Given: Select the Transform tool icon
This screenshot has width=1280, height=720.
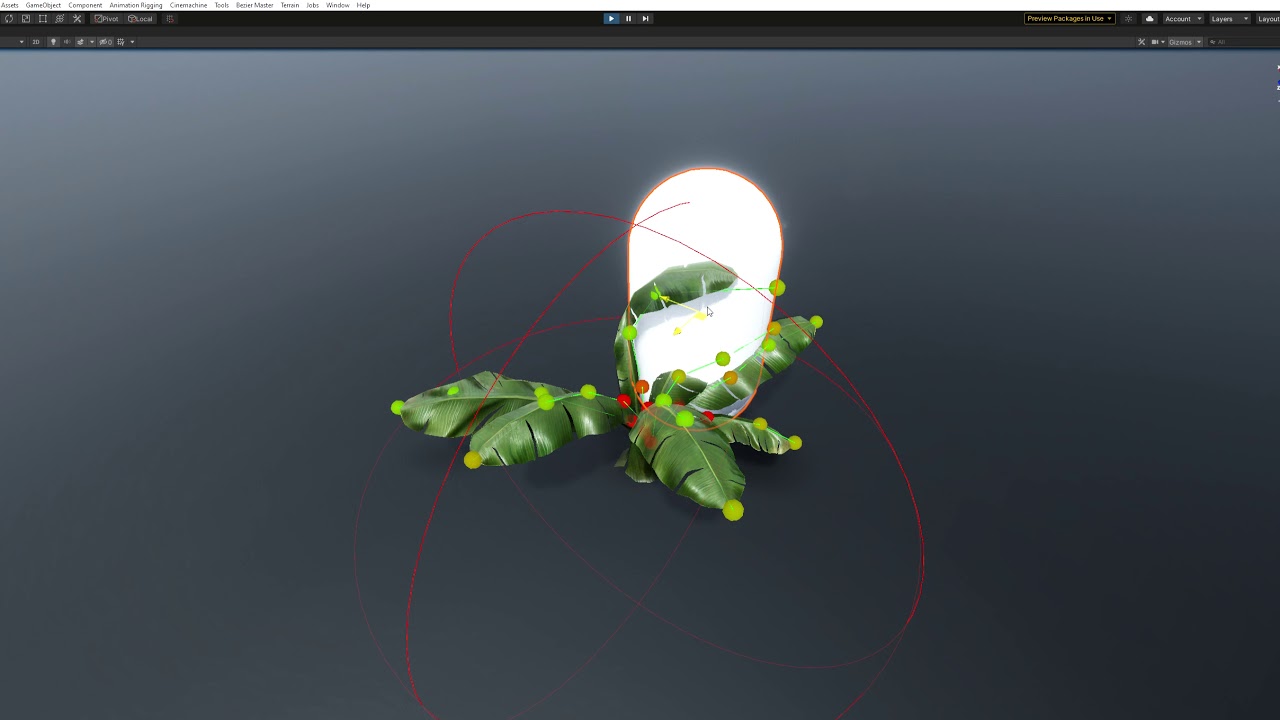Looking at the screenshot, I should click(x=60, y=19).
